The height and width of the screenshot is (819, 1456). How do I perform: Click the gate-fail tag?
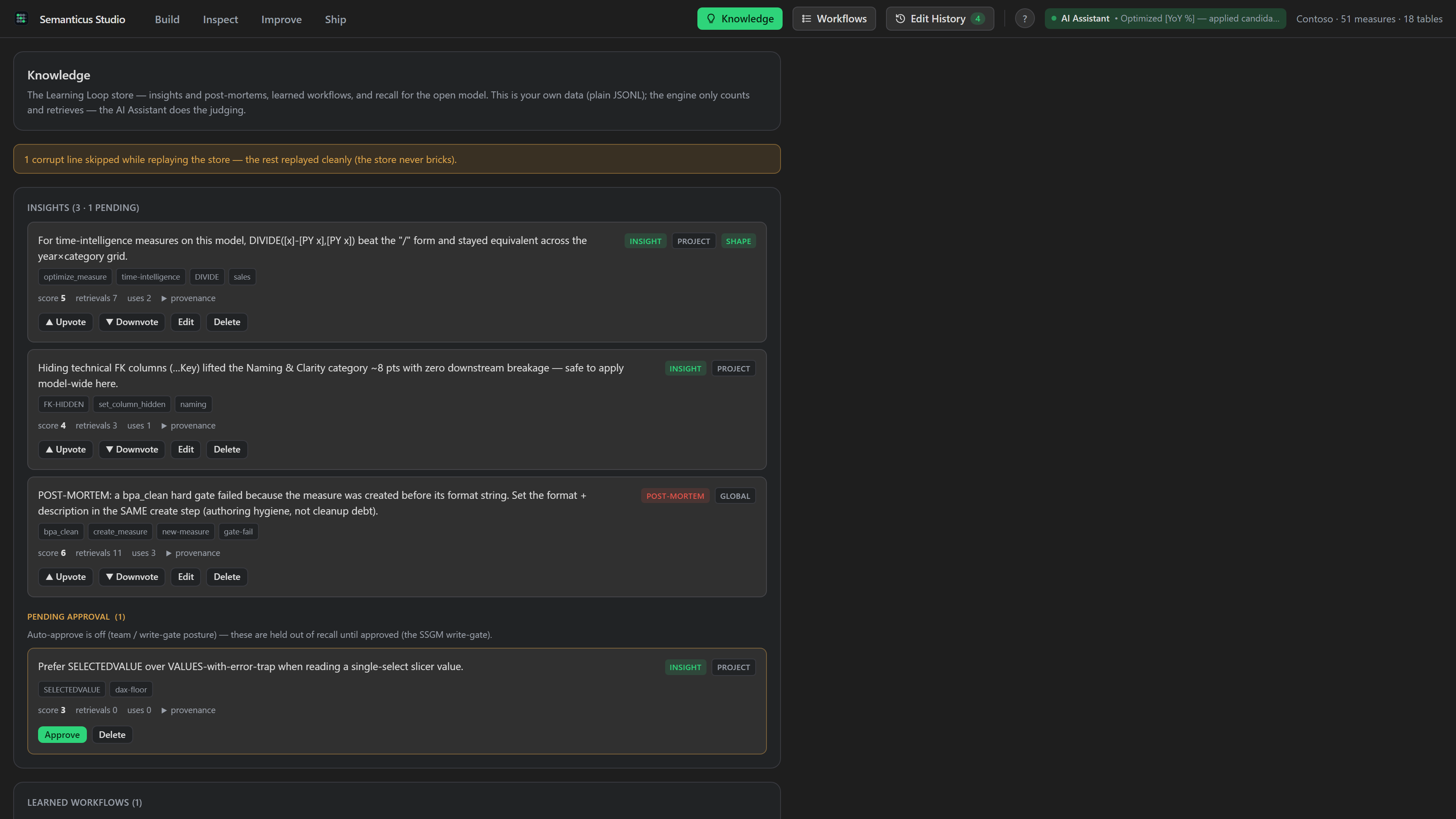point(238,532)
